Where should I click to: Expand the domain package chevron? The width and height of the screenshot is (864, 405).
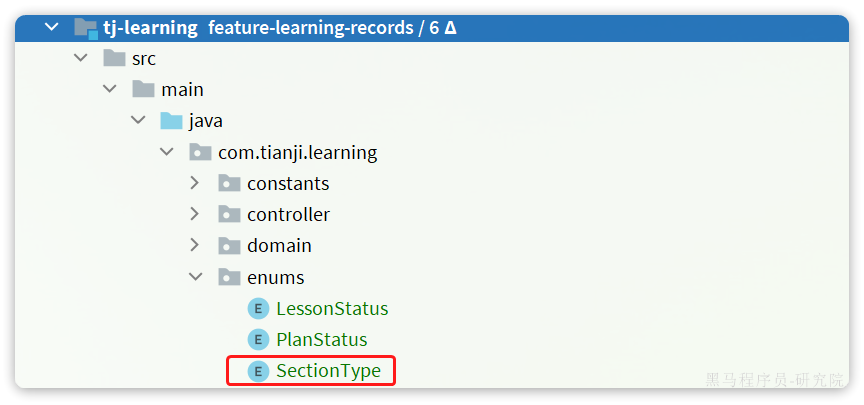pyautogui.click(x=195, y=245)
